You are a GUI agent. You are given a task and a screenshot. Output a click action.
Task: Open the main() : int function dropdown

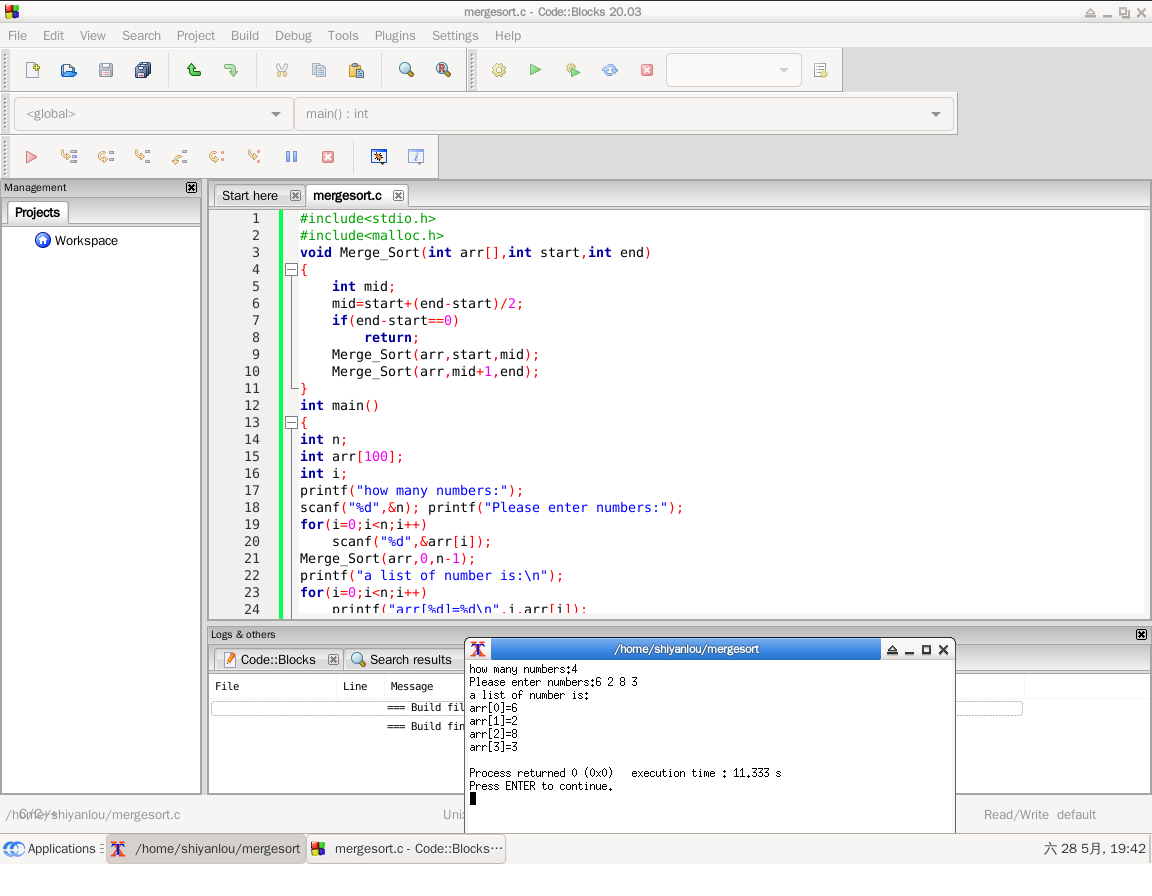624,114
